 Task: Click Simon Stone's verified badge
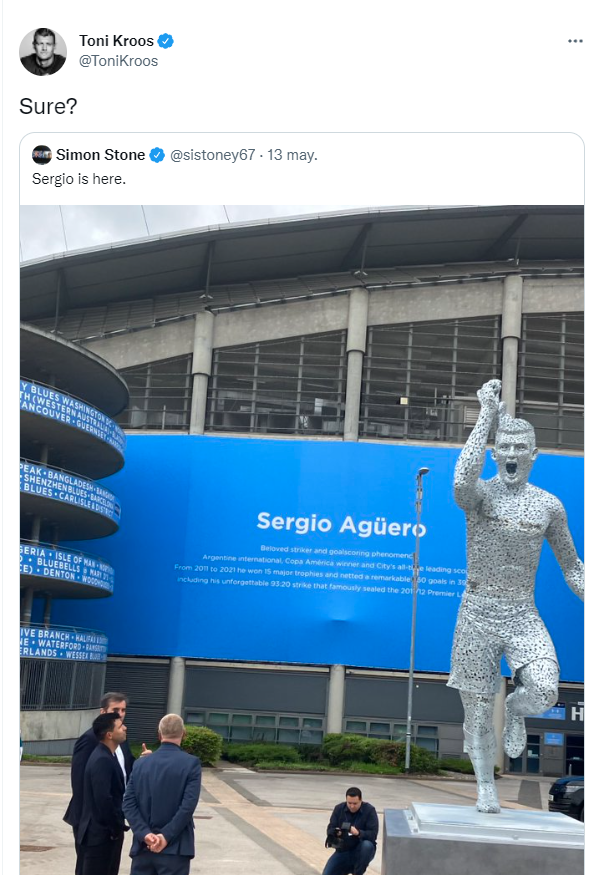pos(157,155)
